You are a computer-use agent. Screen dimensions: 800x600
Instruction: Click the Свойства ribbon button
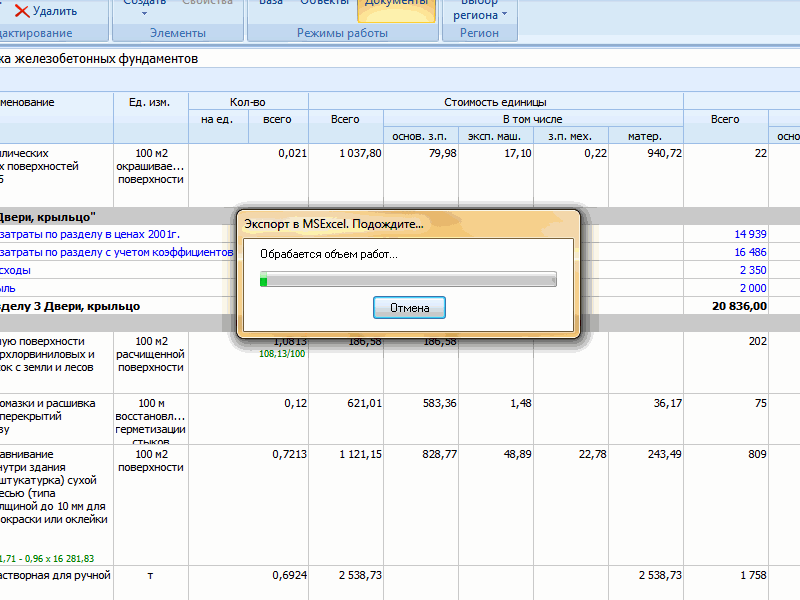click(208, 5)
